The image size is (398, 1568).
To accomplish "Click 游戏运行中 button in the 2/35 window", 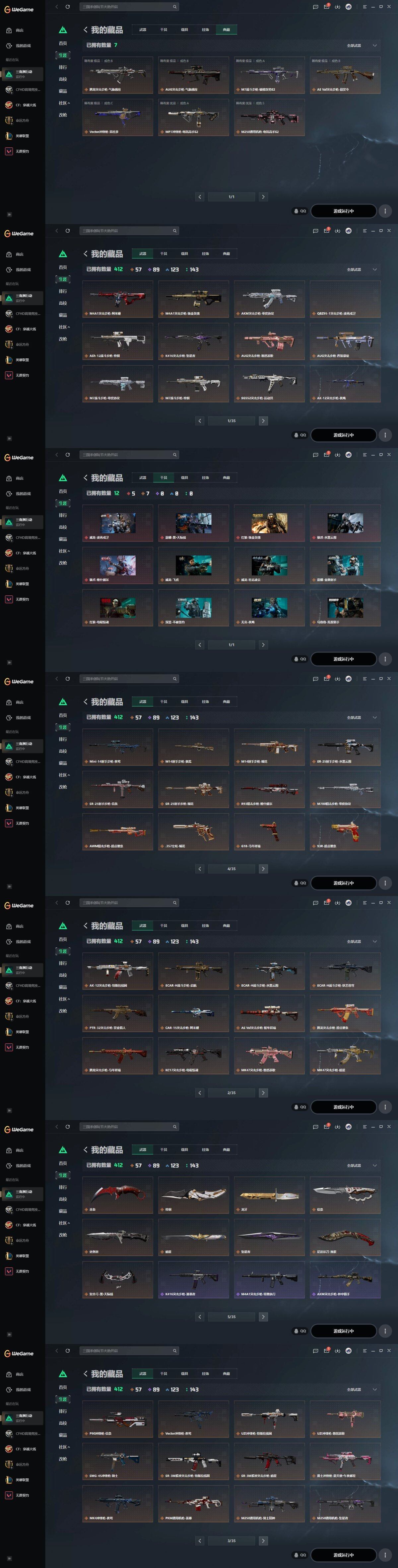I will (x=343, y=1107).
